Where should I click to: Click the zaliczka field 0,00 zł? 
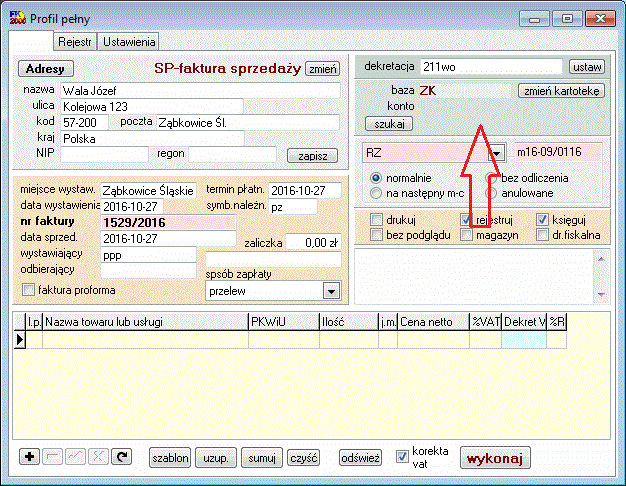point(313,242)
